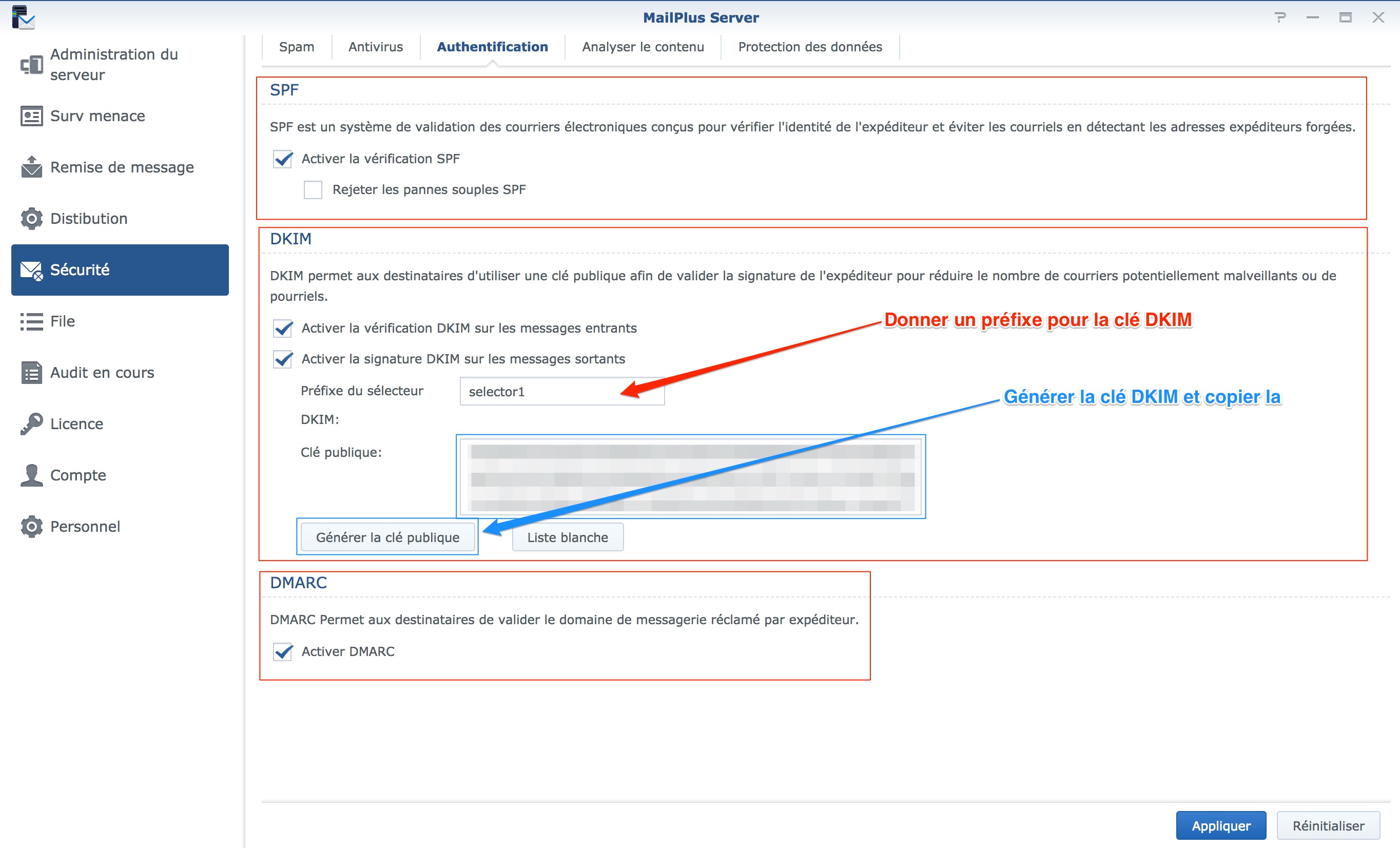Click the DKIM section heading
This screenshot has width=1400, height=848.
(x=291, y=239)
